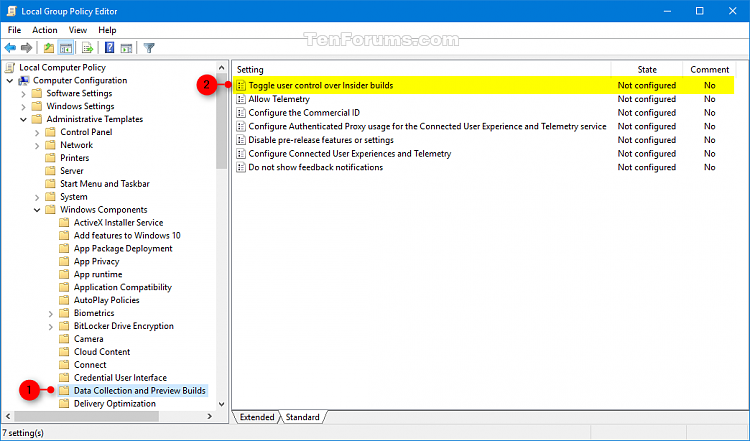Expand the Network folder
This screenshot has height=441, width=750.
37,145
